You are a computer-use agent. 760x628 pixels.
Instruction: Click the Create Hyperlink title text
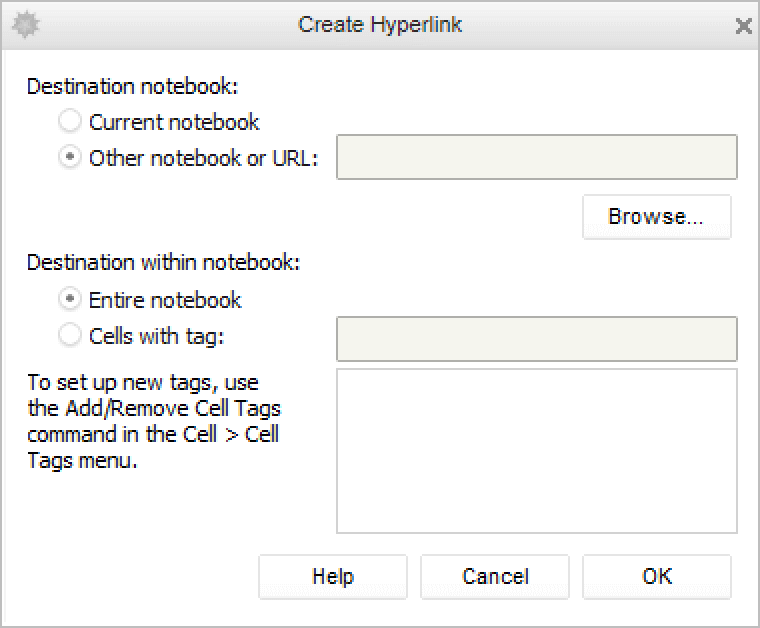point(380,25)
